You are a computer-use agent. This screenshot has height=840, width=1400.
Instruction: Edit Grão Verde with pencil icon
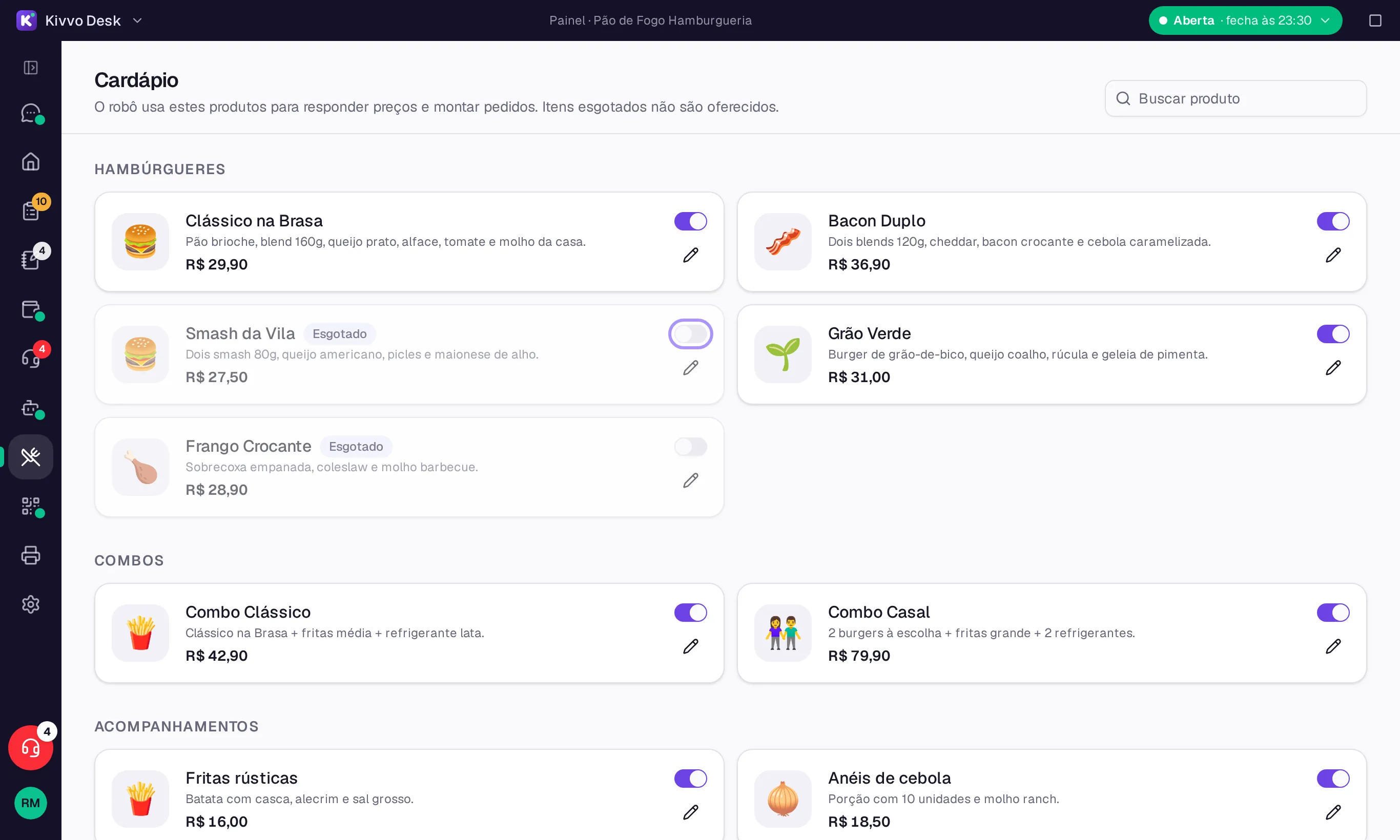tap(1333, 368)
